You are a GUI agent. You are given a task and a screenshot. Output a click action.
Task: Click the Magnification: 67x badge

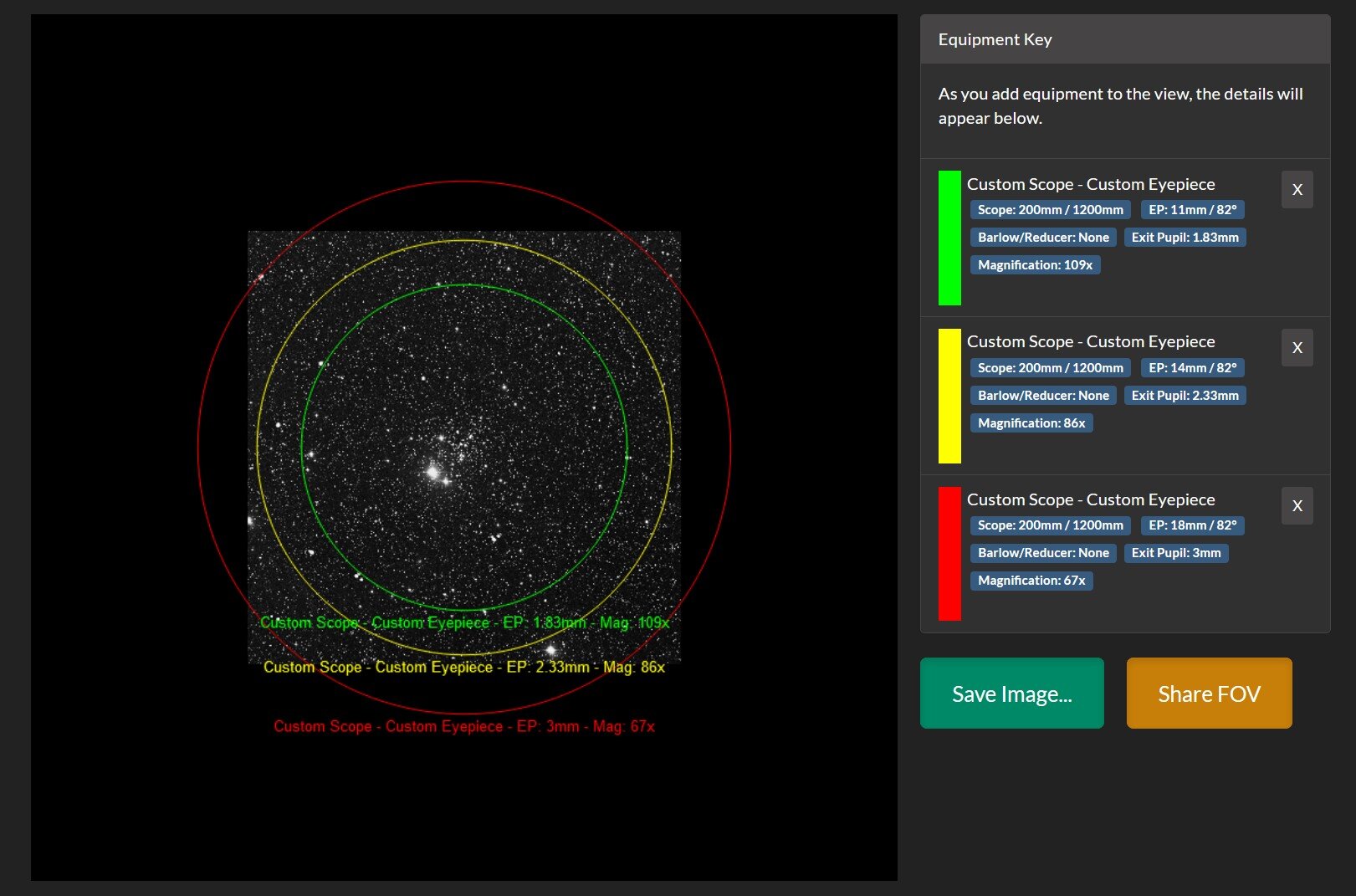pyautogui.click(x=1031, y=581)
